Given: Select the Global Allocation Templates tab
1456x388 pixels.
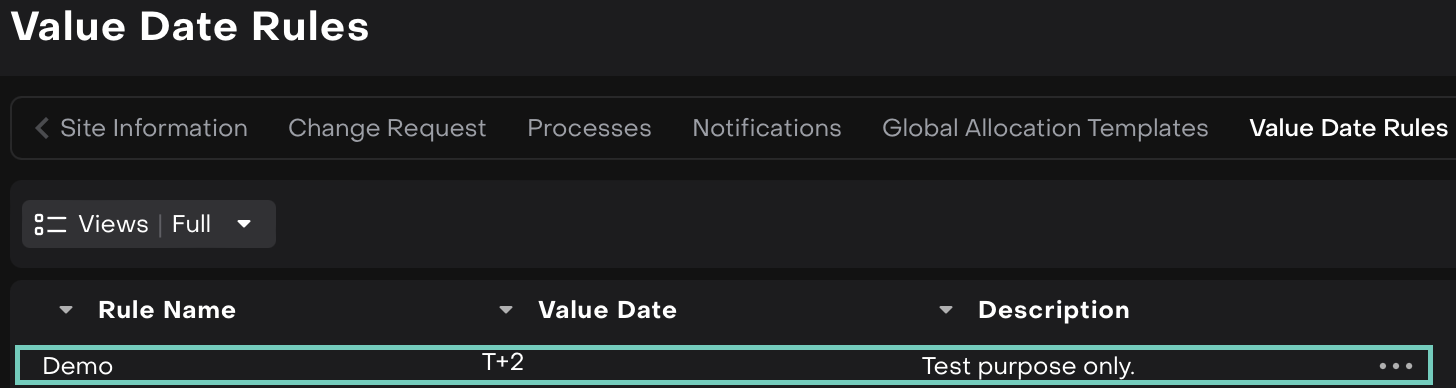Looking at the screenshot, I should point(1045,128).
